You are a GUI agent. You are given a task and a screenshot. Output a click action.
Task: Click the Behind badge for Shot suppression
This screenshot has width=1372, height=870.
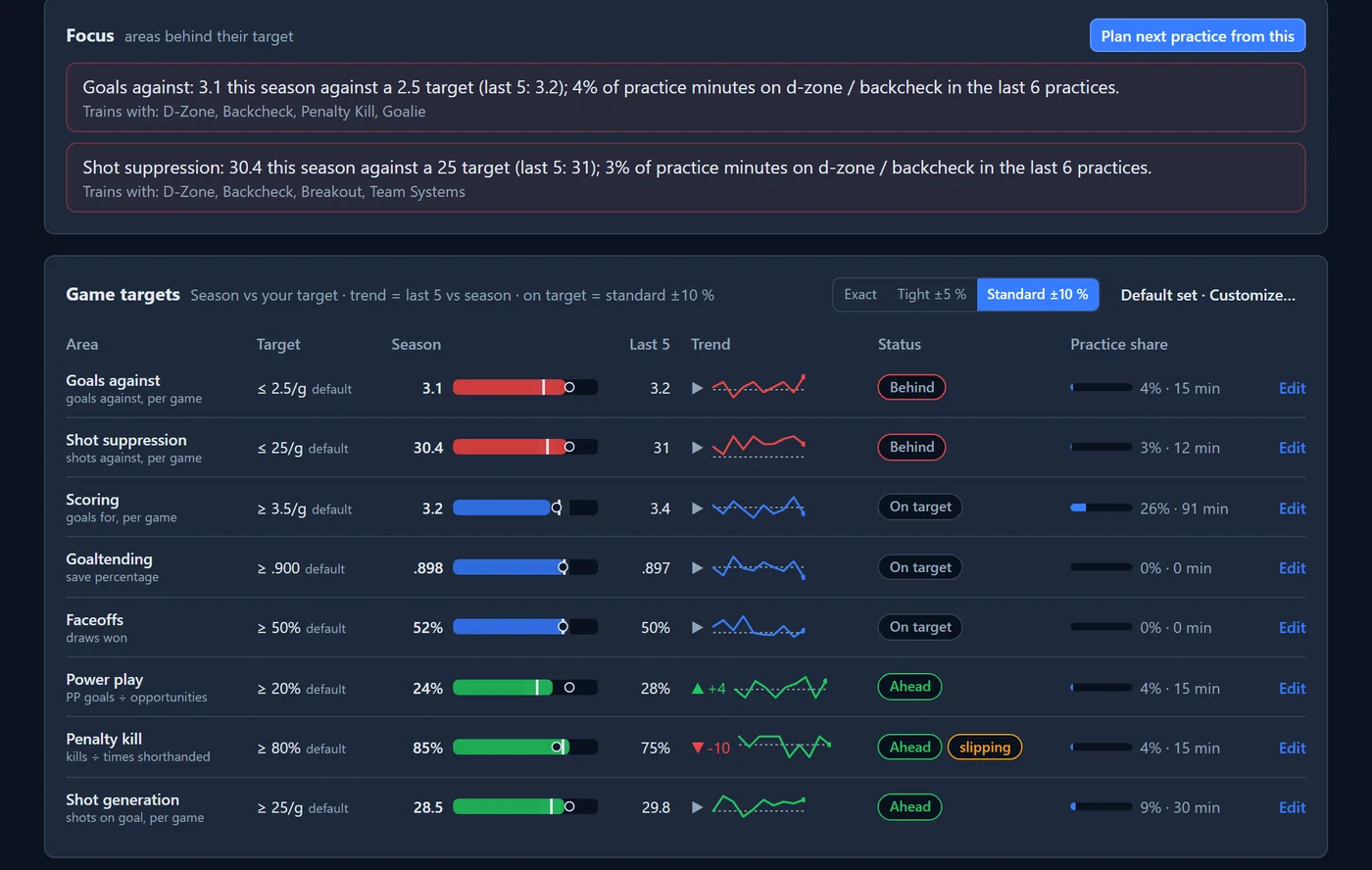click(911, 447)
